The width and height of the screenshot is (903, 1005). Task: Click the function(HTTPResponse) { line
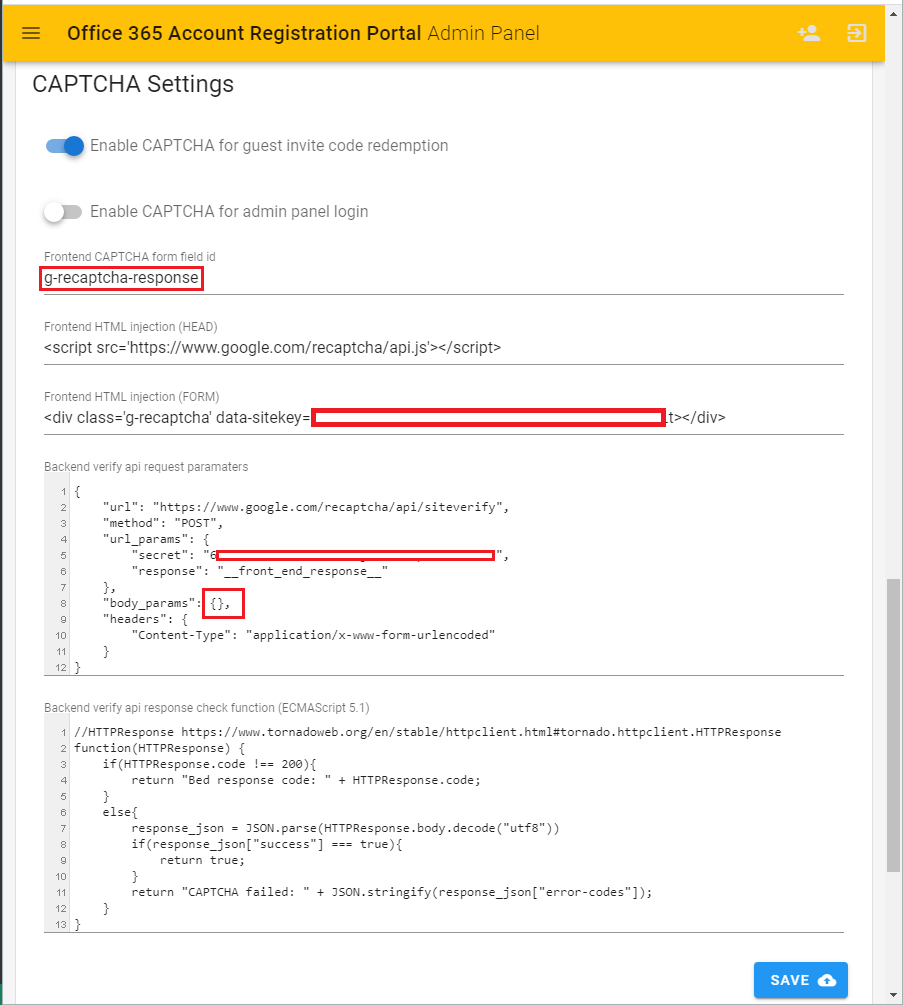pos(160,749)
